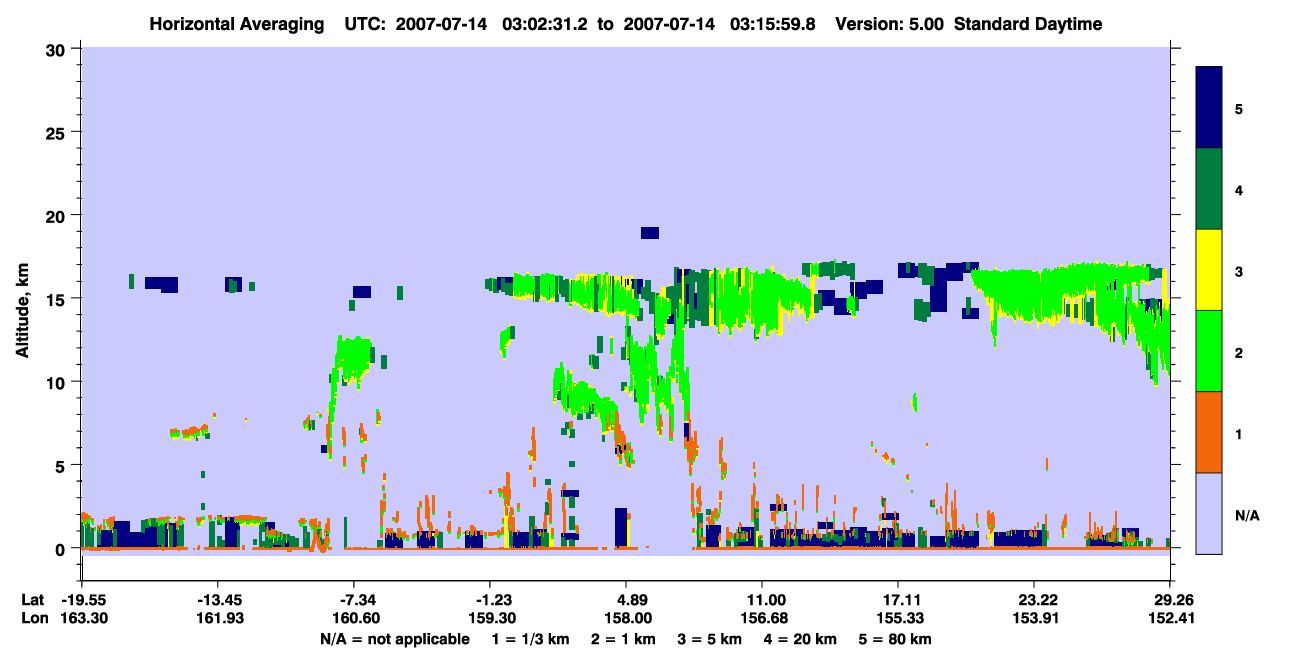Click the y-axis tick label 25
The width and height of the screenshot is (1300, 667).
pyautogui.click(x=57, y=132)
